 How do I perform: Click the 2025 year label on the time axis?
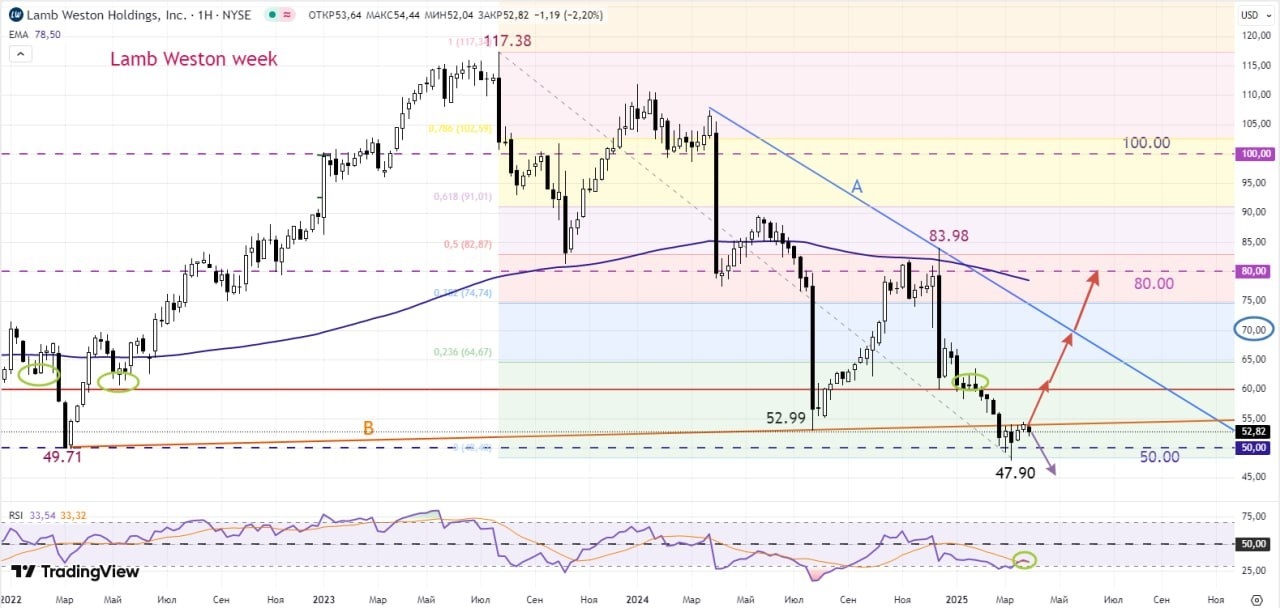(956, 598)
